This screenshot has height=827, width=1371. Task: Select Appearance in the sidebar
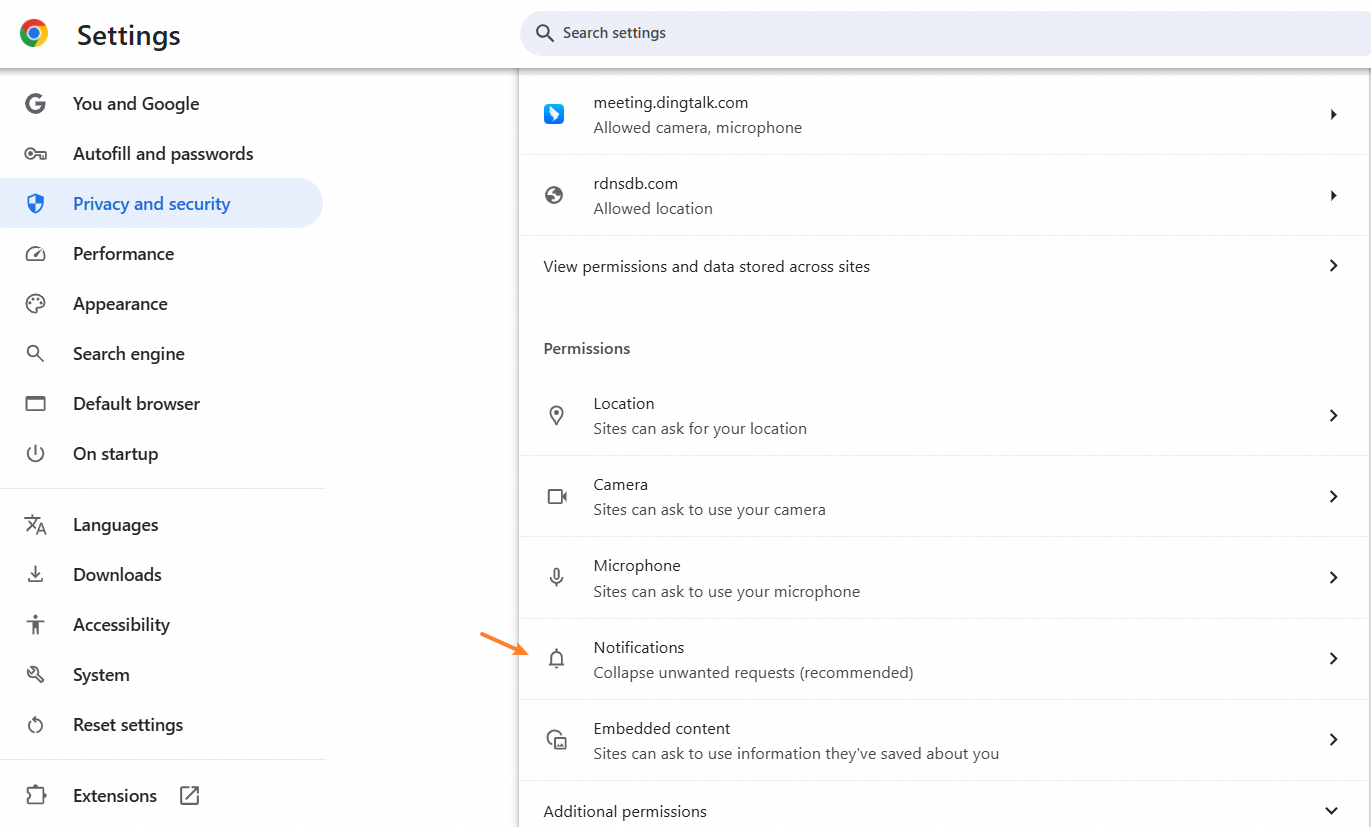120,304
